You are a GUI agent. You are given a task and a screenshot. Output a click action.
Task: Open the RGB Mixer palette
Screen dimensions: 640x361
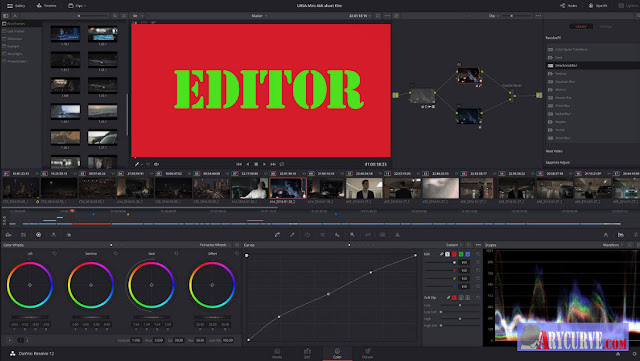[53, 235]
